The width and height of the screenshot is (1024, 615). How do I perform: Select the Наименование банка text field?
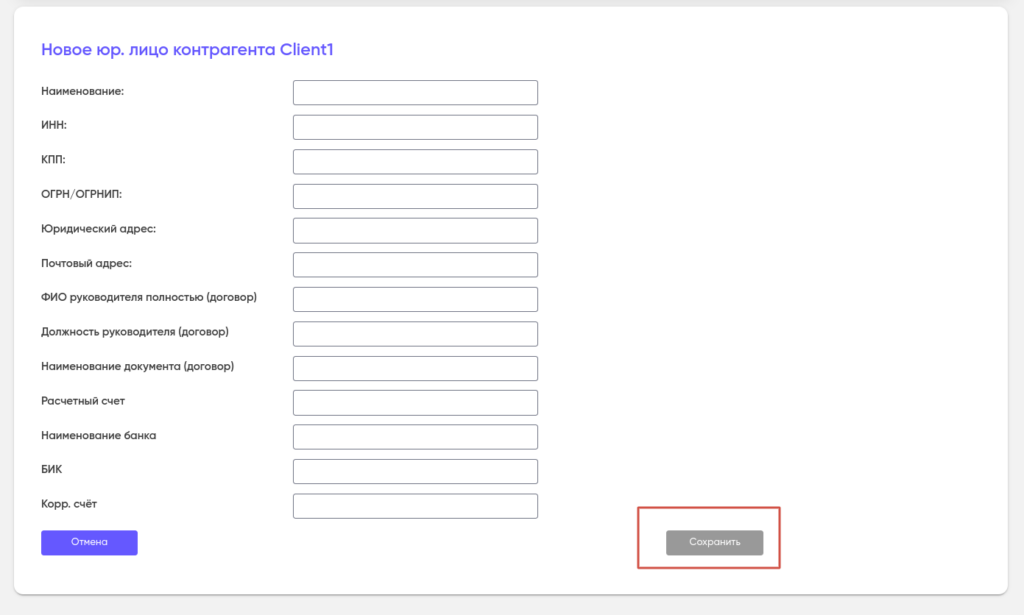click(415, 437)
